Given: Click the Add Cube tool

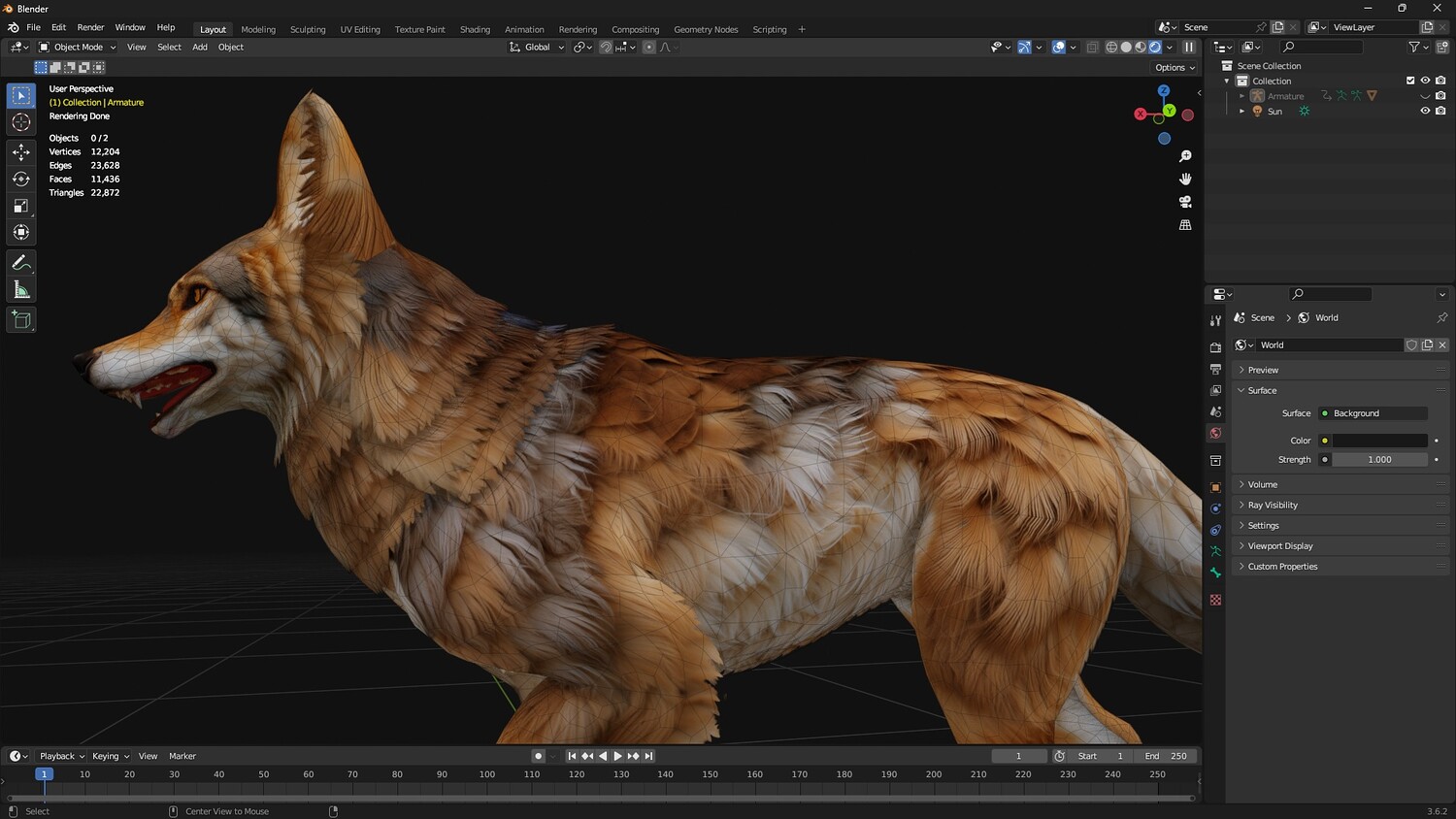Looking at the screenshot, I should click(21, 320).
